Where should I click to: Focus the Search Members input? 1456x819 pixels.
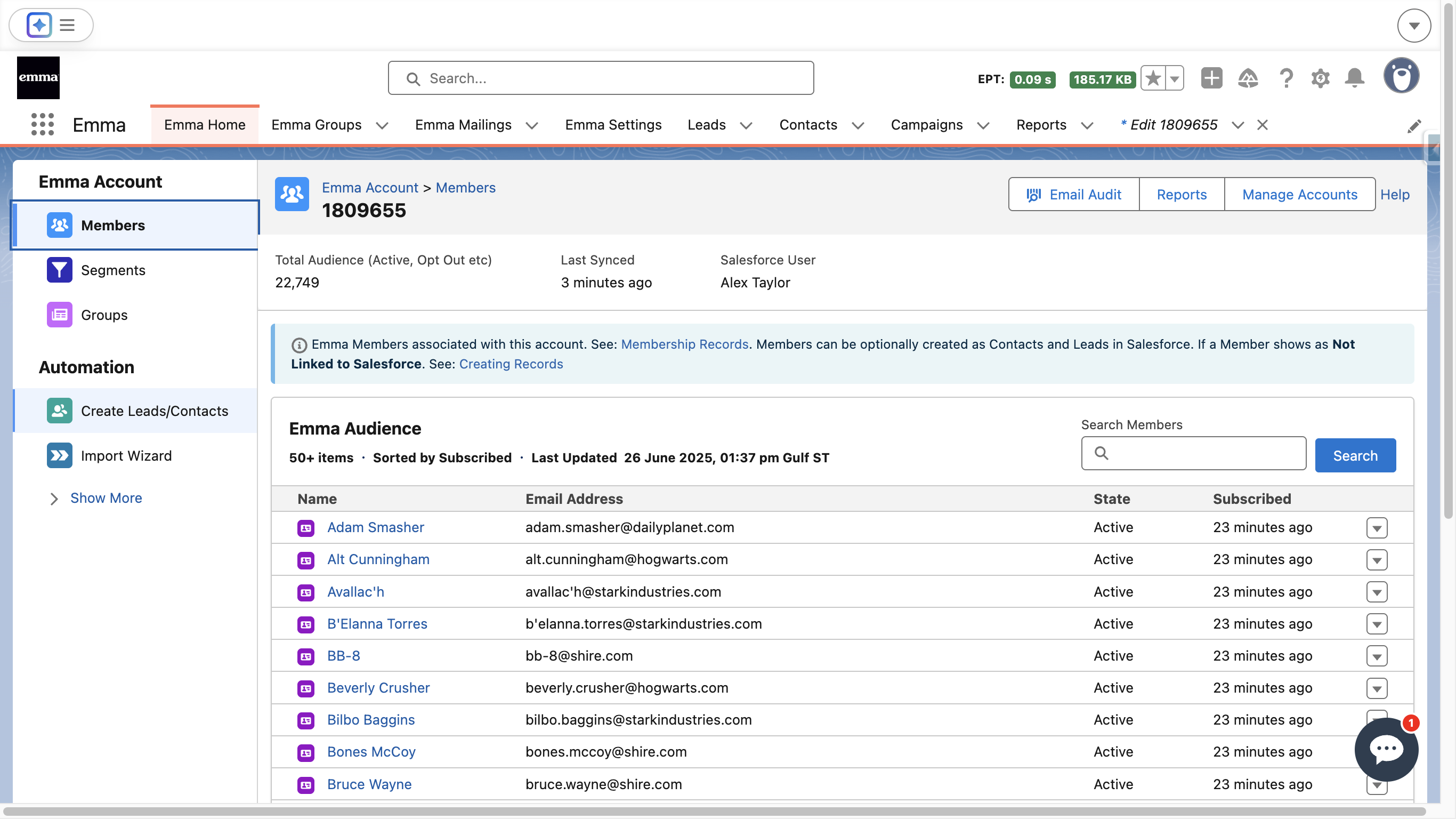pos(1193,453)
